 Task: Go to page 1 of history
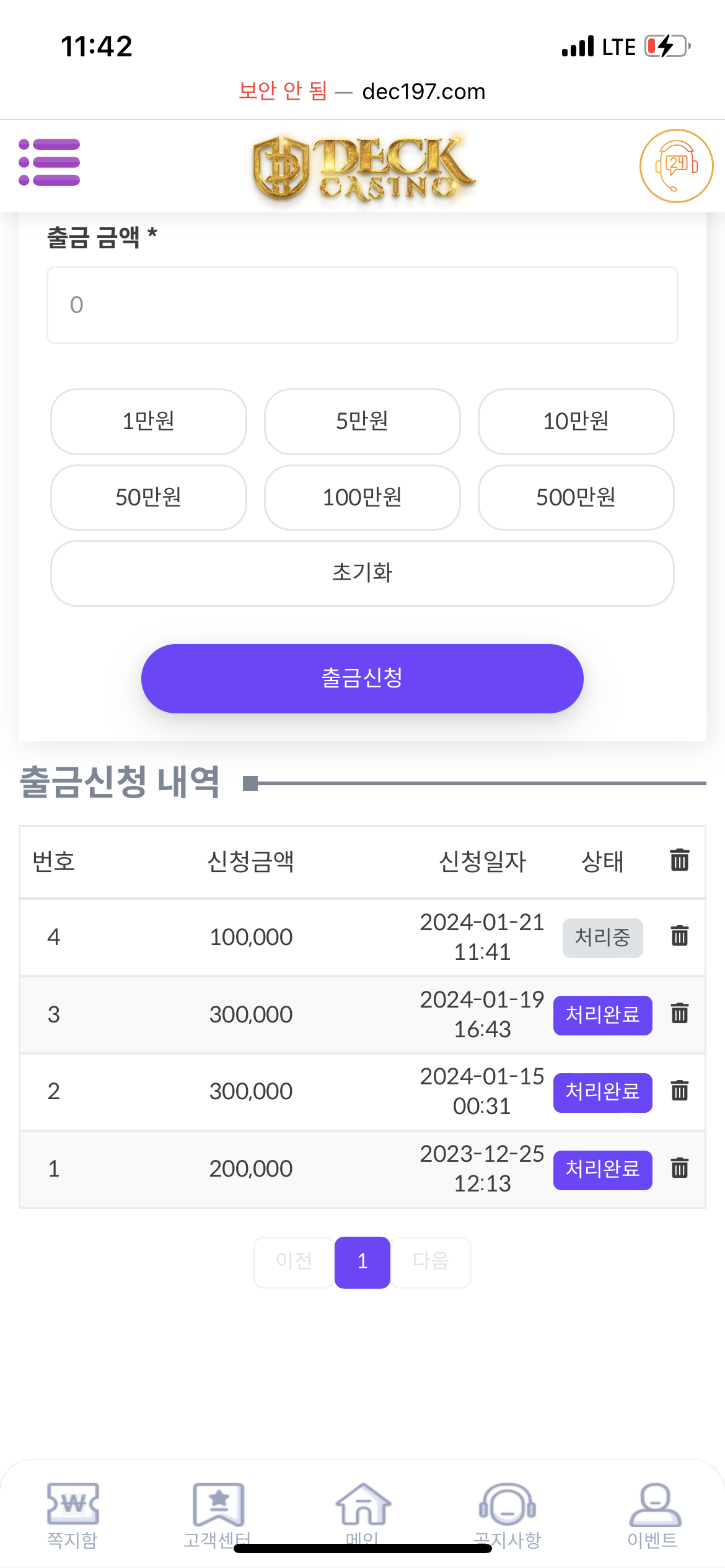click(x=362, y=1261)
